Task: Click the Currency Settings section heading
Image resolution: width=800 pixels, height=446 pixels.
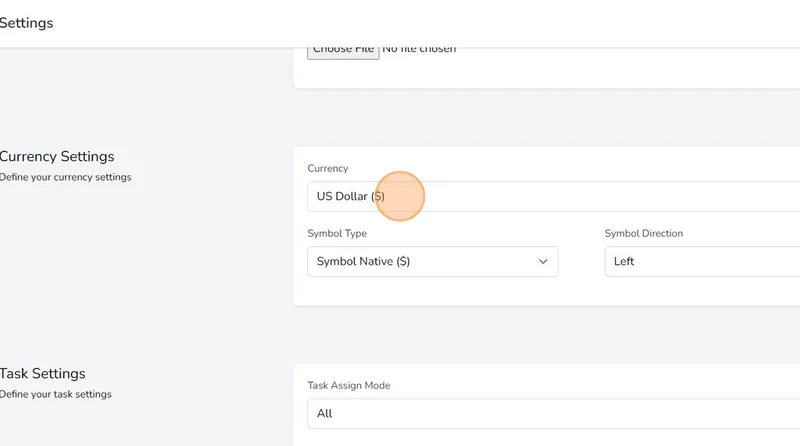Action: click(57, 157)
